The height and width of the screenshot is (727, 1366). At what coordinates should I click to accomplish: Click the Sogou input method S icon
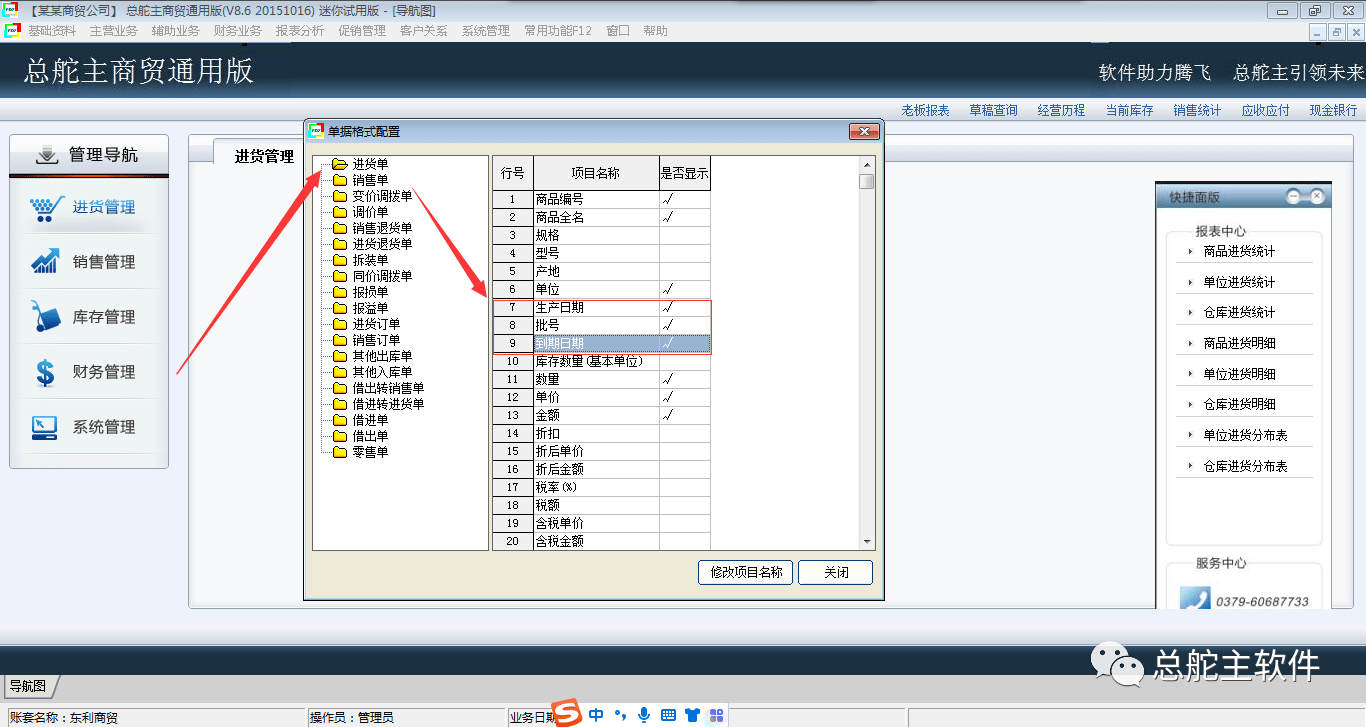click(x=568, y=713)
